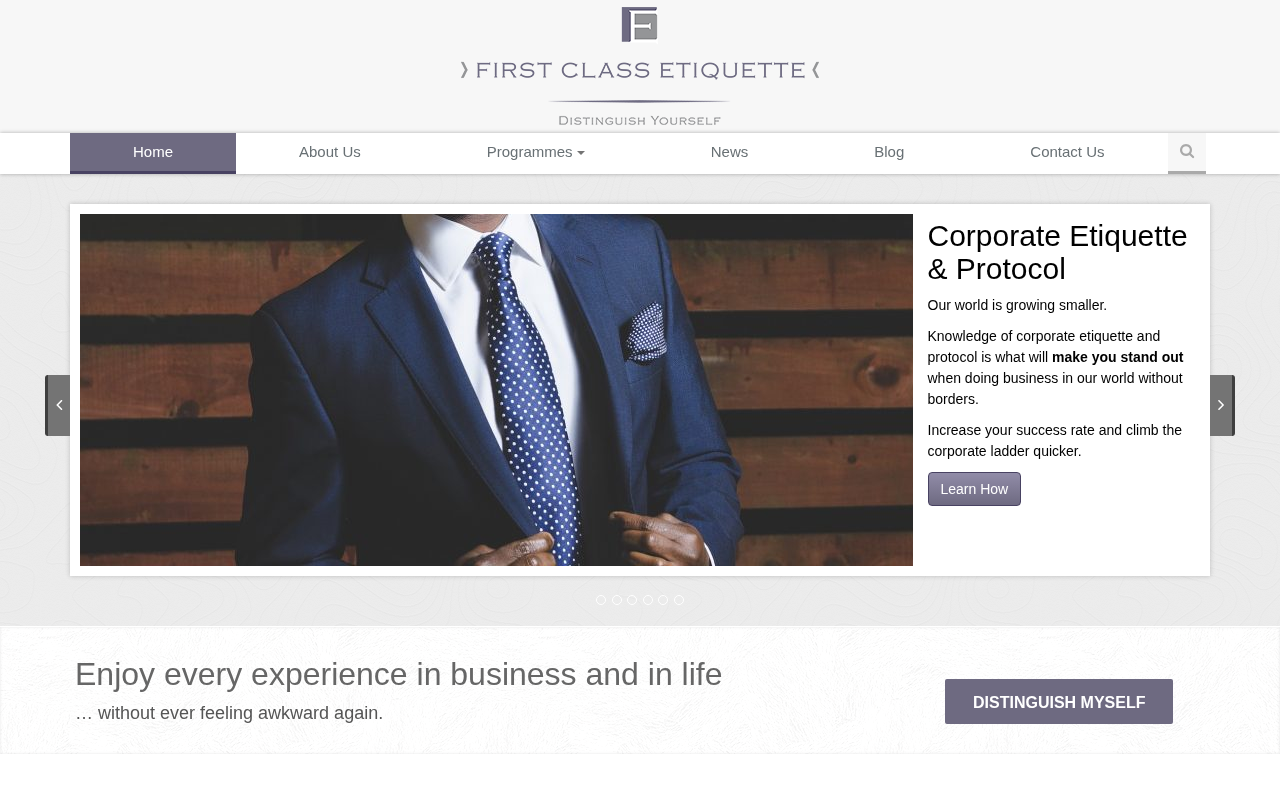Click the Learn How button
Screen dimensions: 1280x800
click(974, 489)
